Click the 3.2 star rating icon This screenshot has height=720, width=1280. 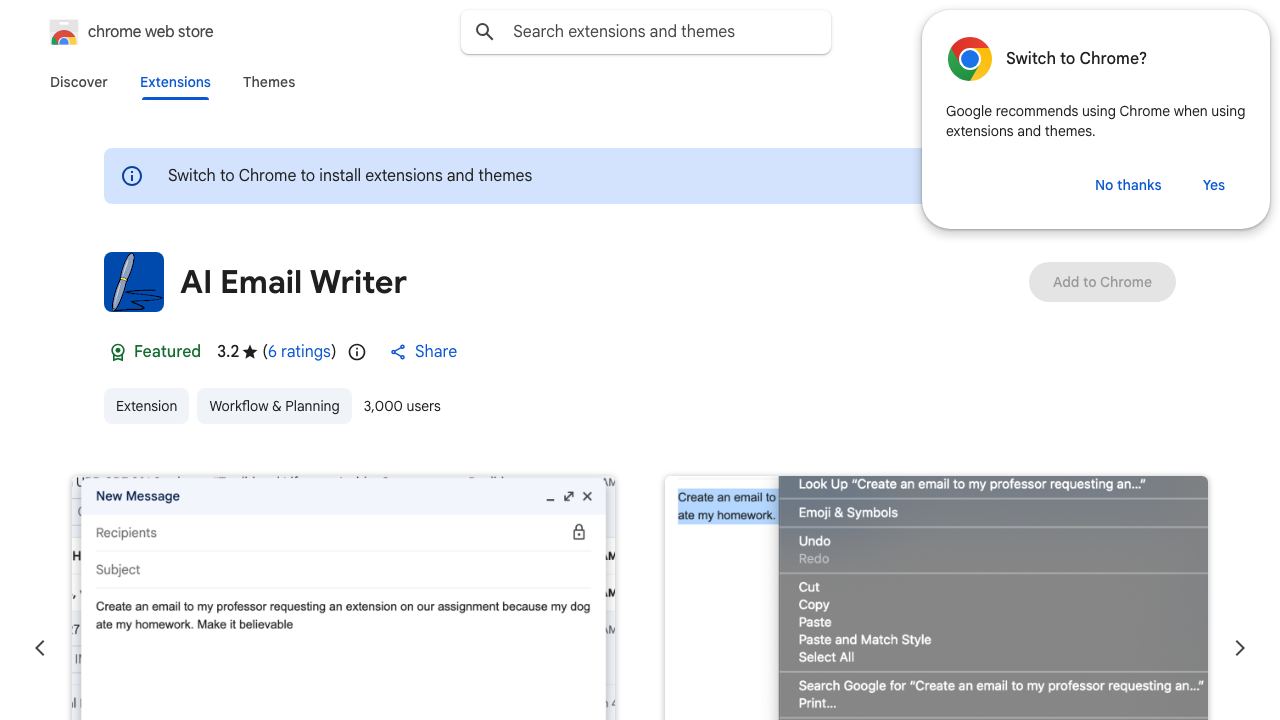pyautogui.click(x=250, y=352)
